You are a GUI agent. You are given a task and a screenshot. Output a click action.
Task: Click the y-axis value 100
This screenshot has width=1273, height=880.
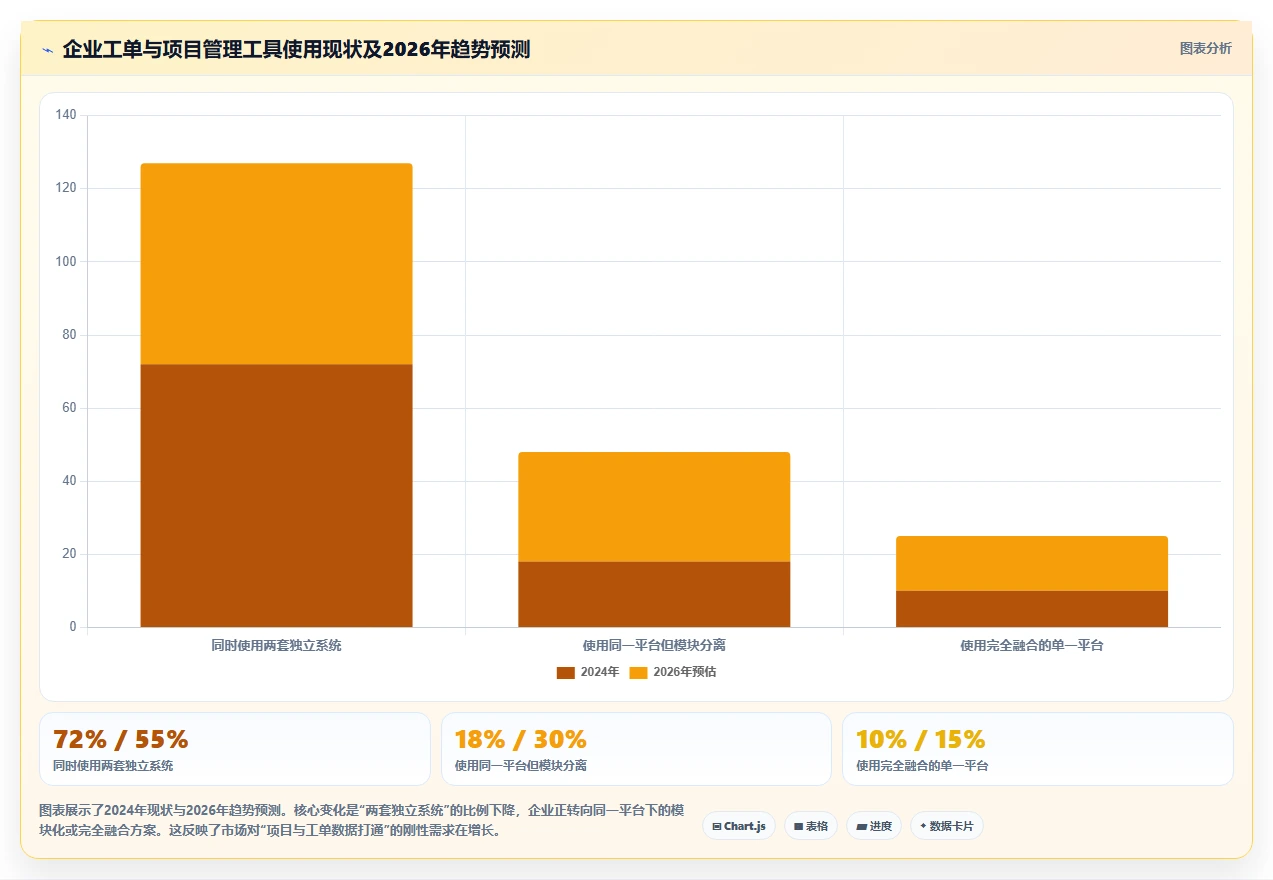tap(66, 262)
